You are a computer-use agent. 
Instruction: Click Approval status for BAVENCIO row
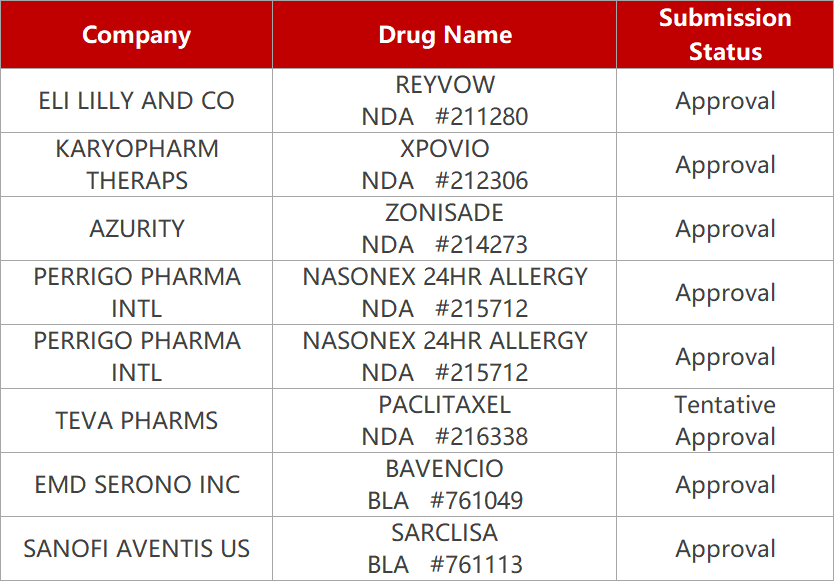(x=725, y=485)
